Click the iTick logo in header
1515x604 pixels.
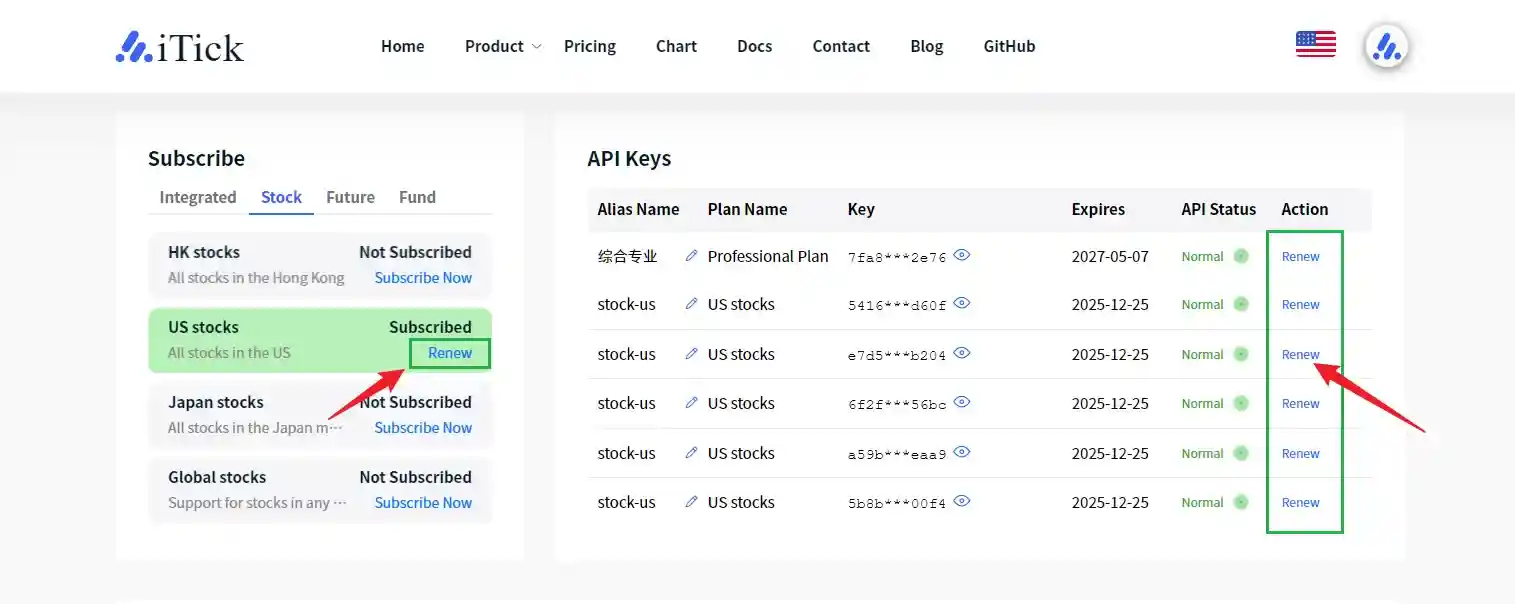click(180, 47)
